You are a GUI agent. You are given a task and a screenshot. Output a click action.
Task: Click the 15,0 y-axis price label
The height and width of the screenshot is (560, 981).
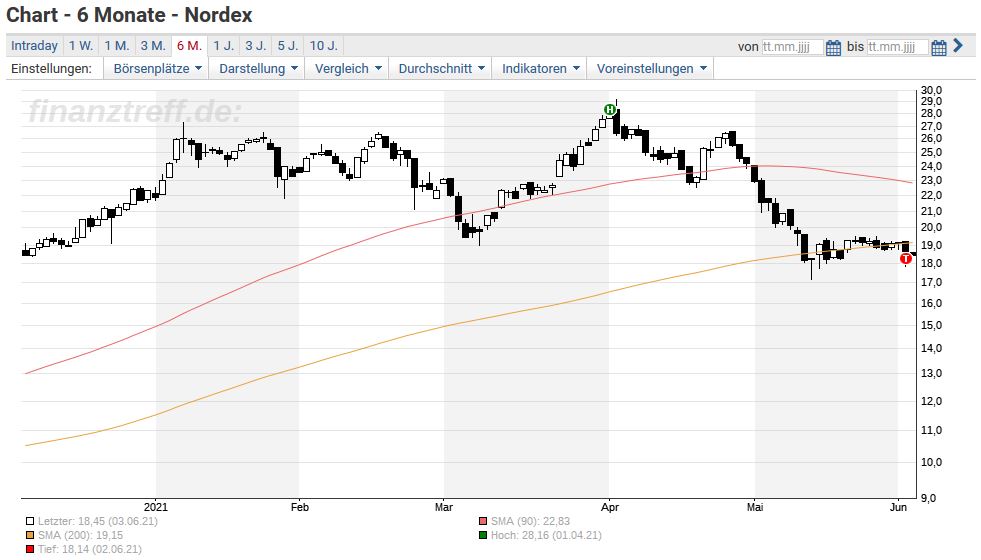click(x=931, y=325)
